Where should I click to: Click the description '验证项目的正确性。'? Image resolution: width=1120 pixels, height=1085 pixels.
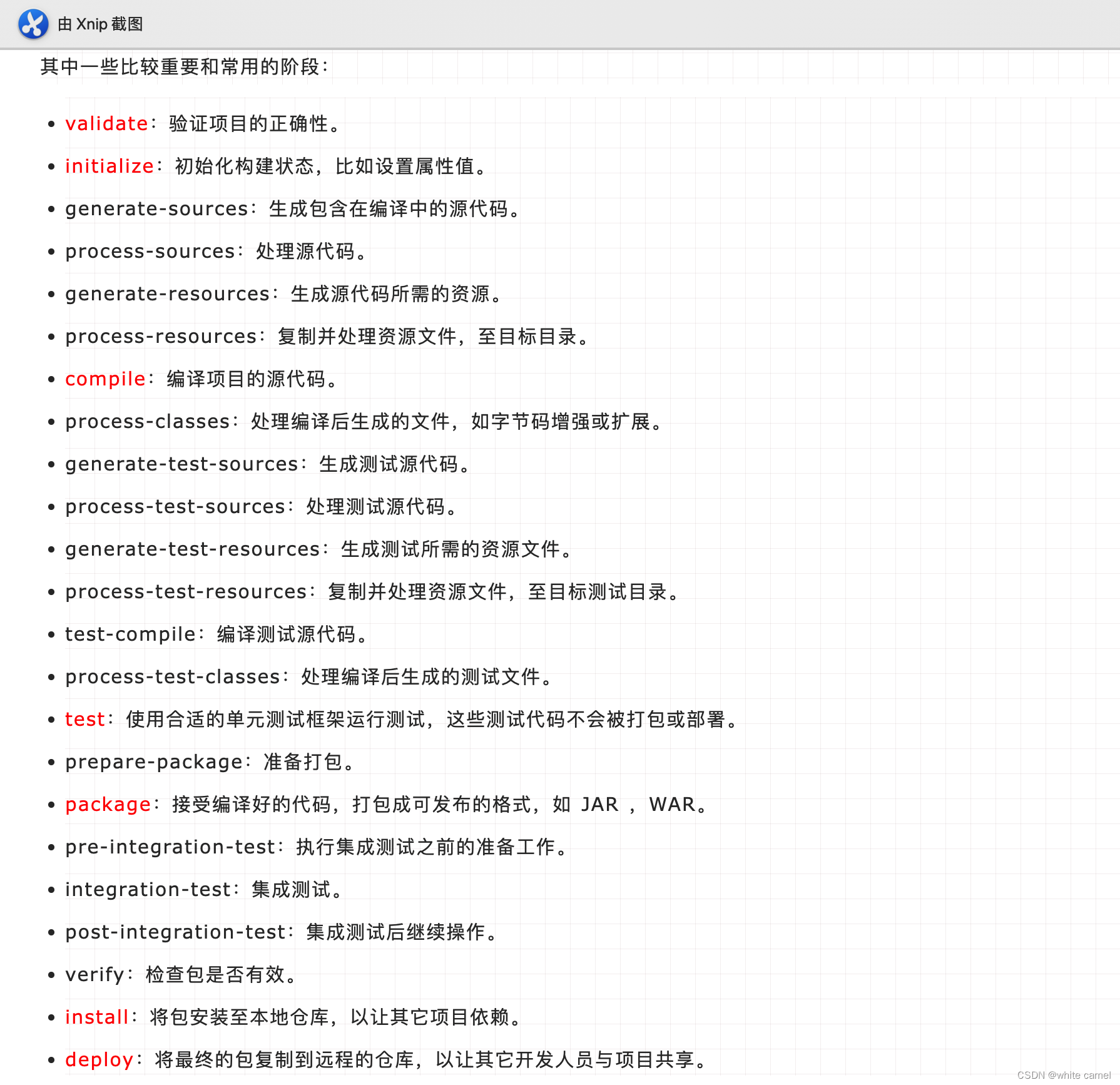pyautogui.click(x=255, y=123)
